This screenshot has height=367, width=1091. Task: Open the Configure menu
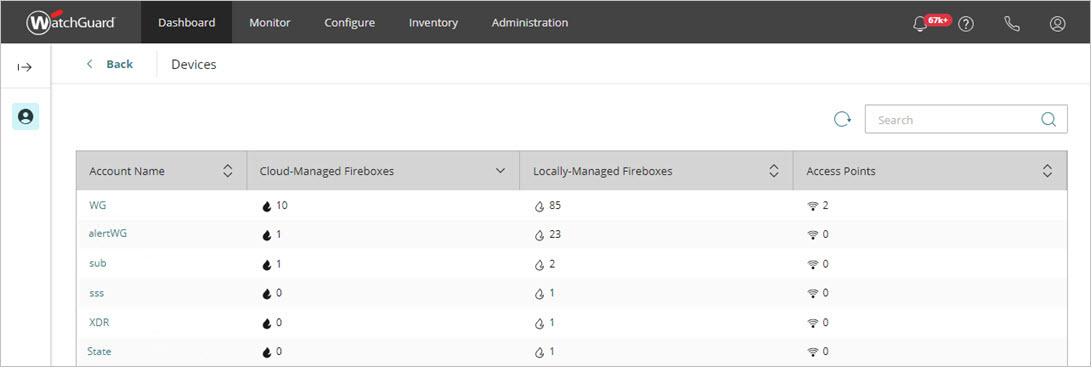[349, 22]
